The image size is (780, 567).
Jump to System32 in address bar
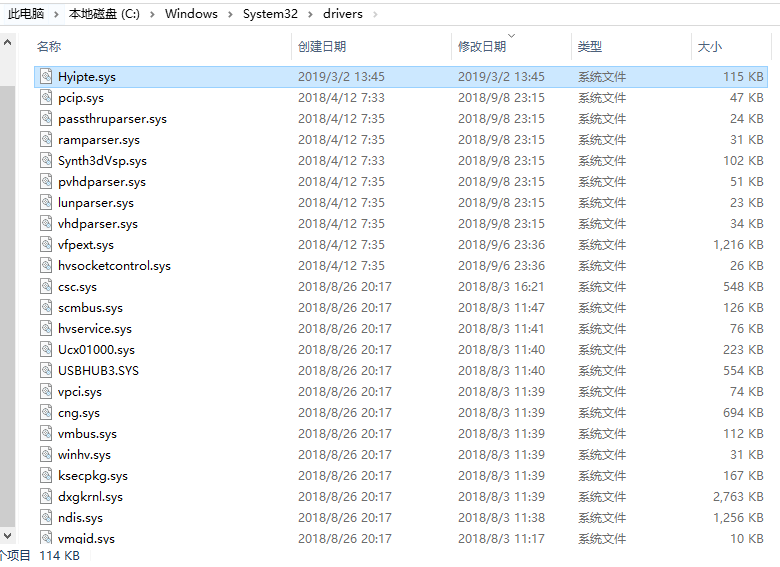[x=270, y=14]
